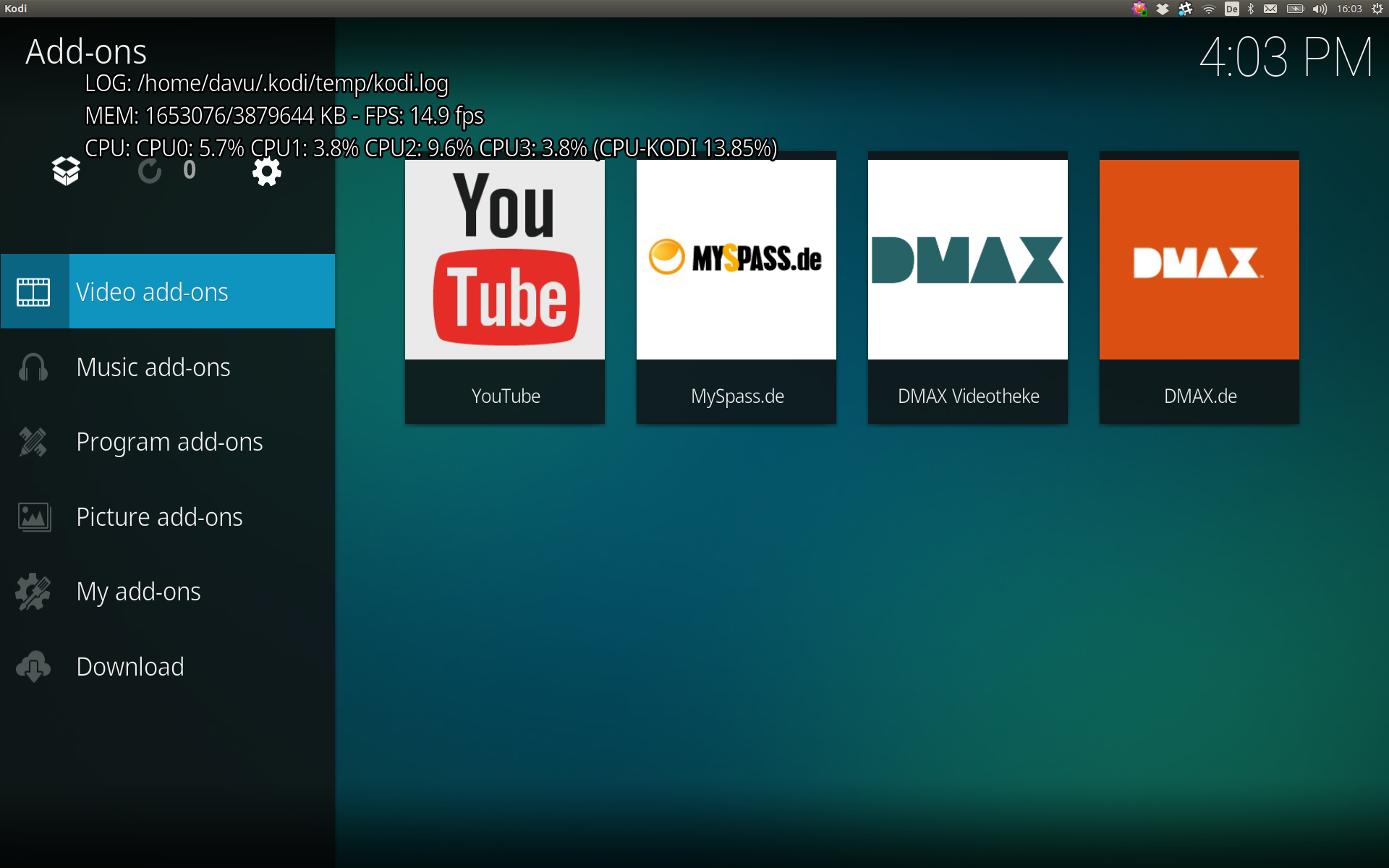Click the pencil-ruler Program add-ons icon
Viewport: 1389px width, 868px height.
tap(33, 442)
